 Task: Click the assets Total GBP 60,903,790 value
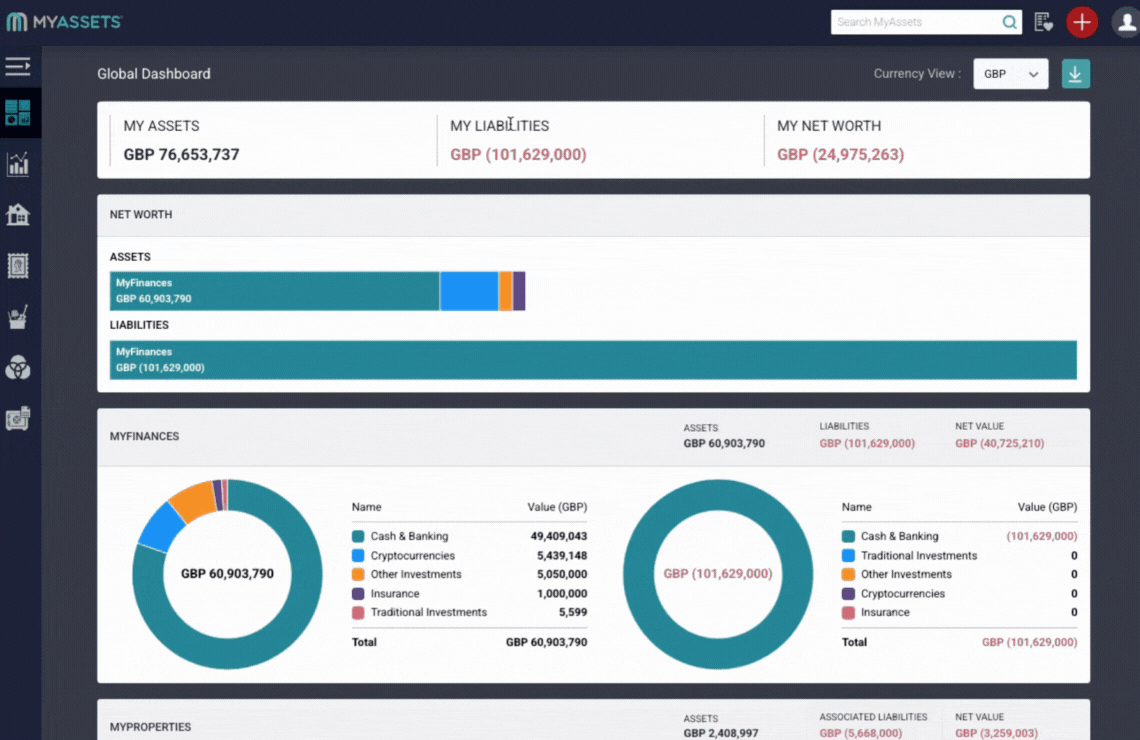(547, 642)
